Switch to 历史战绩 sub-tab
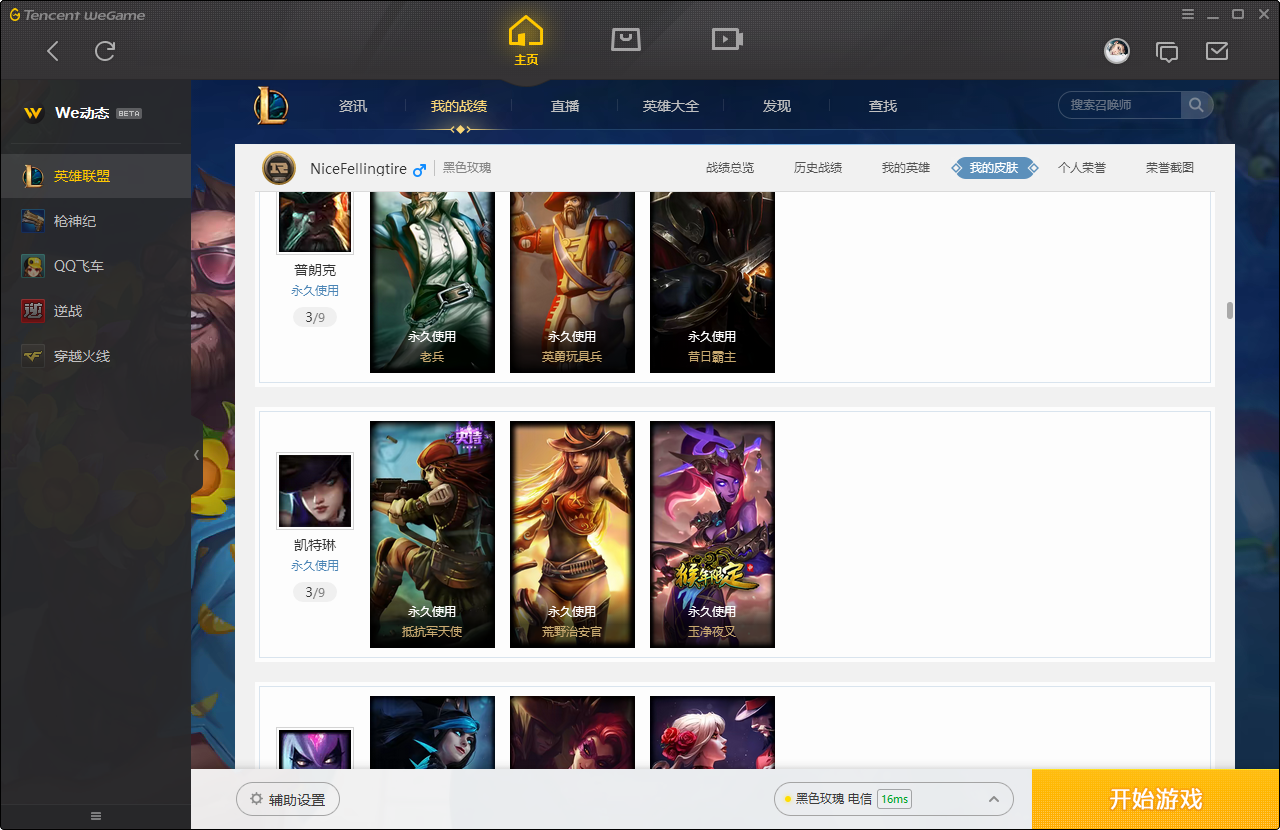This screenshot has width=1280, height=830. click(x=818, y=168)
